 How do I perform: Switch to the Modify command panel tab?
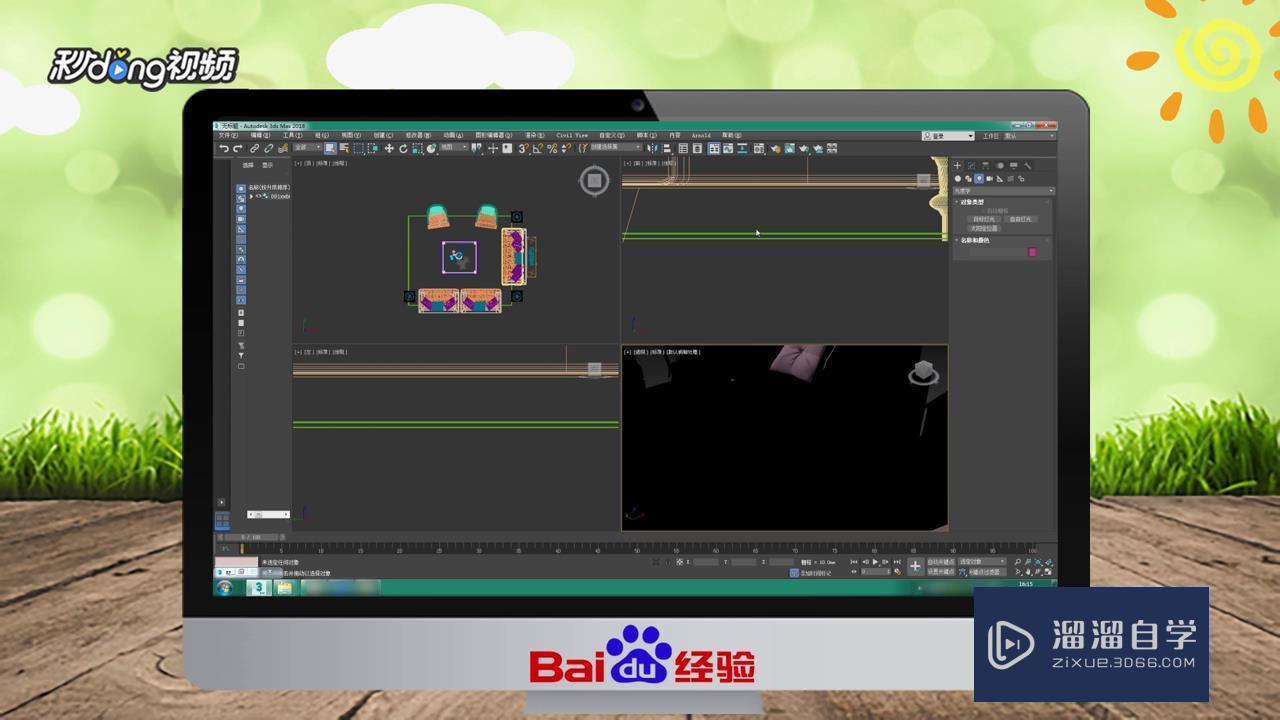[x=971, y=165]
